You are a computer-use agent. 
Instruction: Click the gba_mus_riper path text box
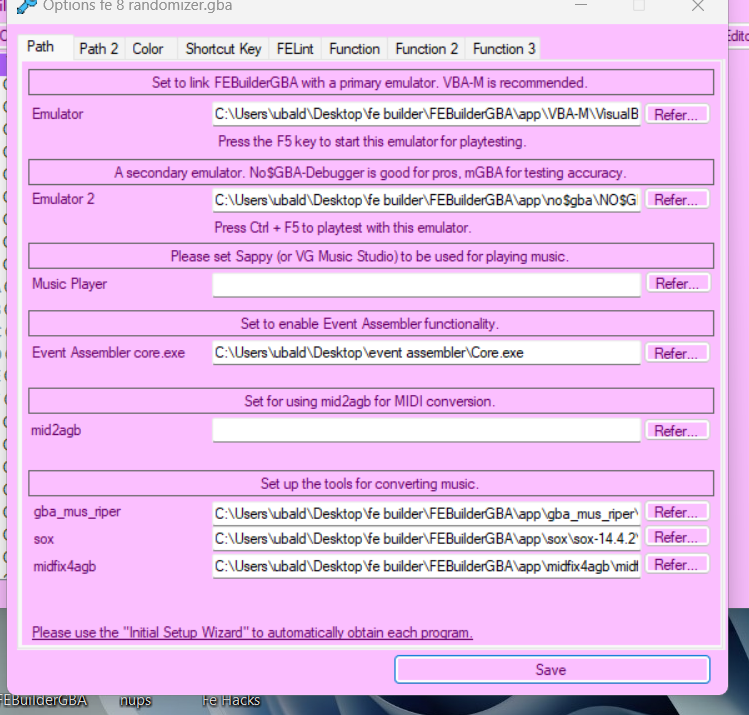tap(426, 513)
